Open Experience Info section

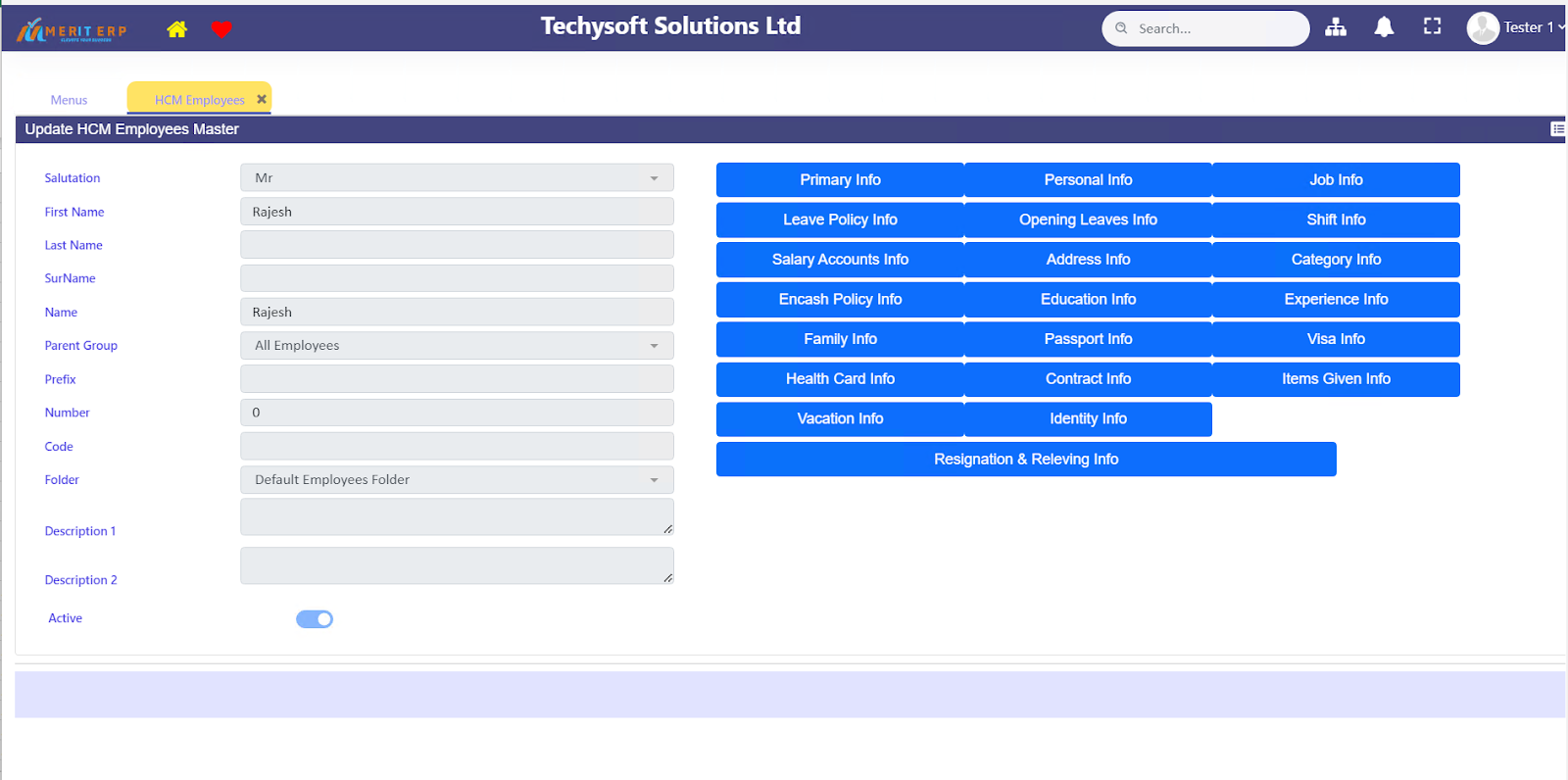[1336, 300]
